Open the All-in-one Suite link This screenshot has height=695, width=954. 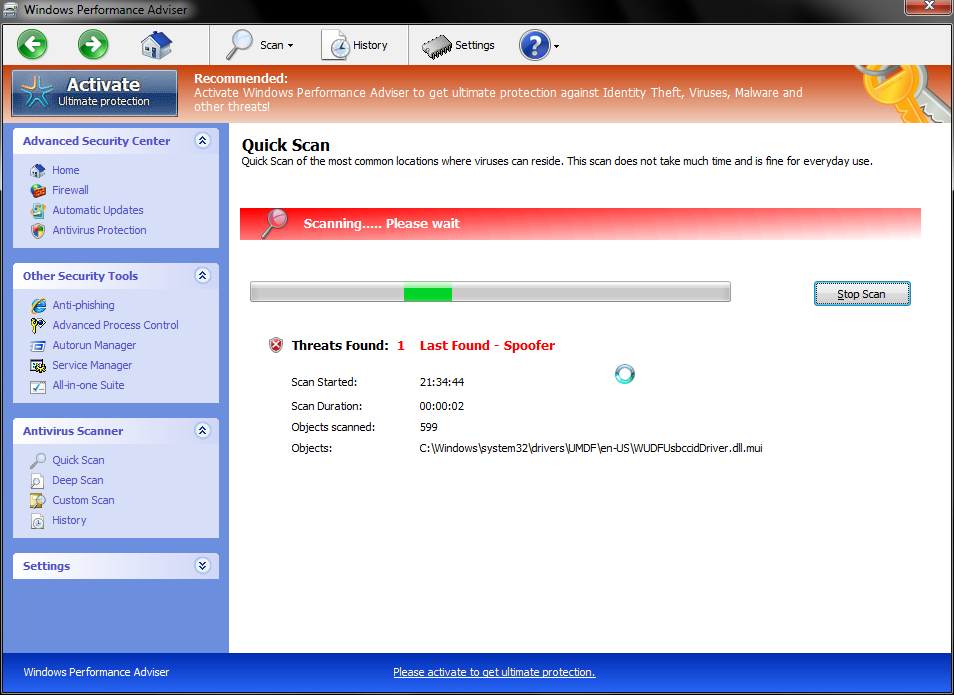[x=88, y=385]
